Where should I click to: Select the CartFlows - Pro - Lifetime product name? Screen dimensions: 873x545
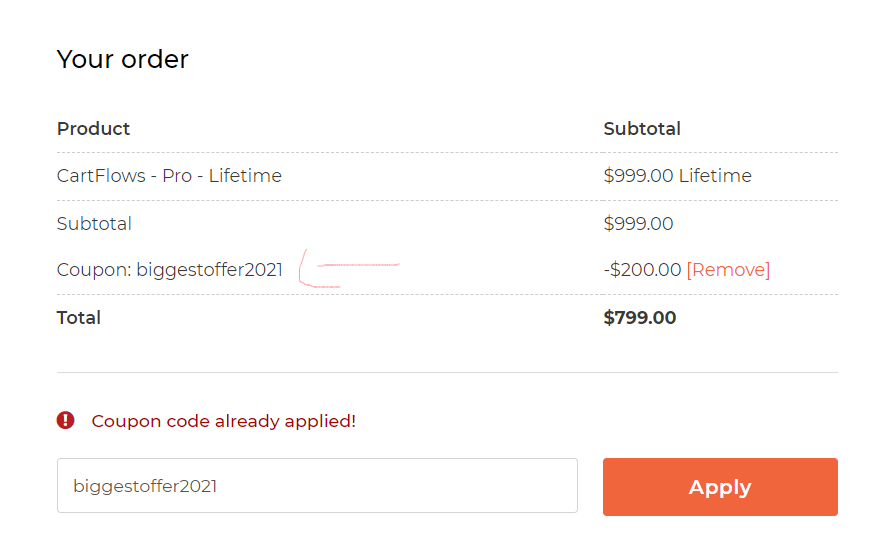click(169, 176)
